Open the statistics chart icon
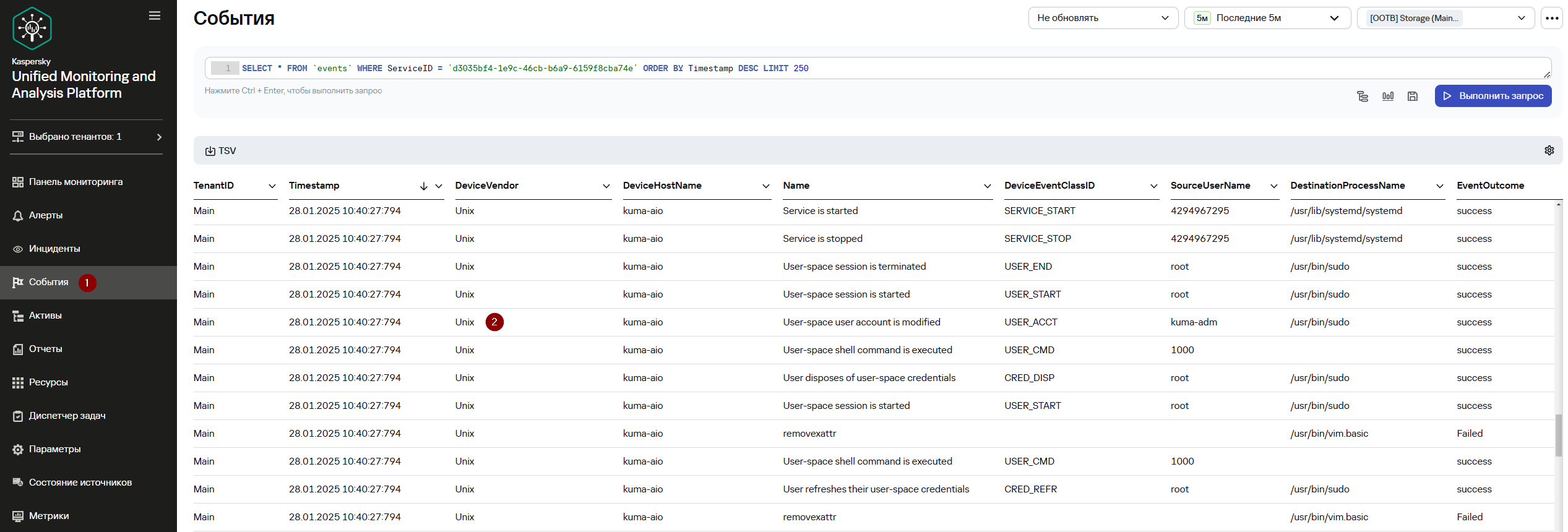This screenshot has width=1568, height=532. tap(1388, 96)
